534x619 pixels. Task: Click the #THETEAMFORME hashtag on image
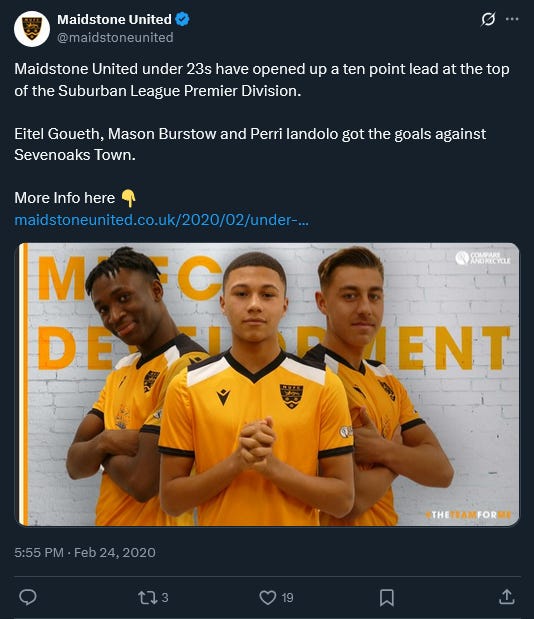[x=468, y=515]
